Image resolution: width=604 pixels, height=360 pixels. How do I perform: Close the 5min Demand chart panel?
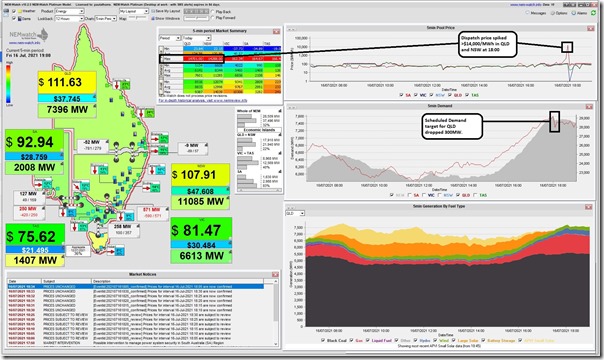(589, 106)
